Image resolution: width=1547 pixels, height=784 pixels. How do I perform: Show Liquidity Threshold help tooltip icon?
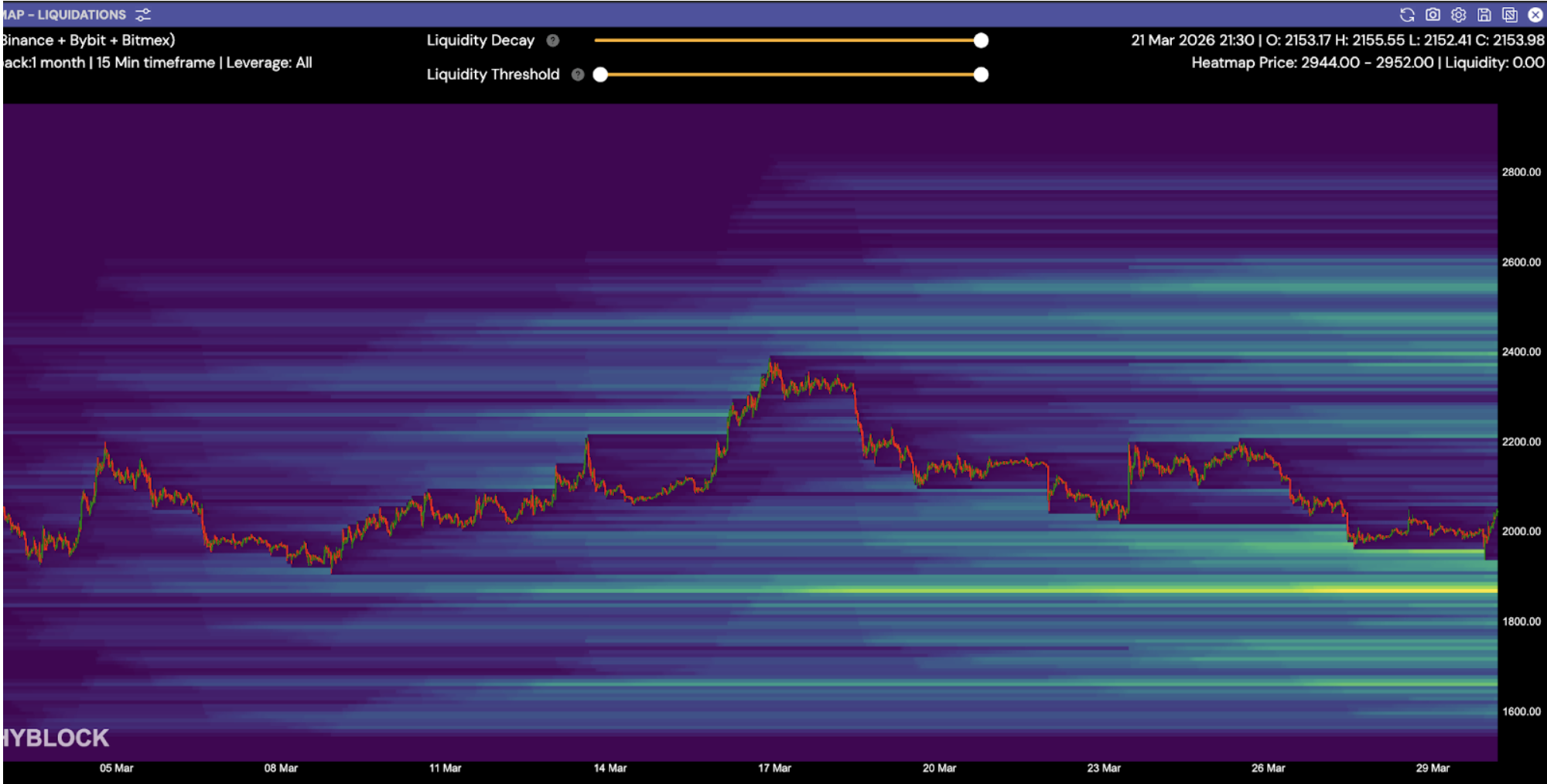coord(577,74)
